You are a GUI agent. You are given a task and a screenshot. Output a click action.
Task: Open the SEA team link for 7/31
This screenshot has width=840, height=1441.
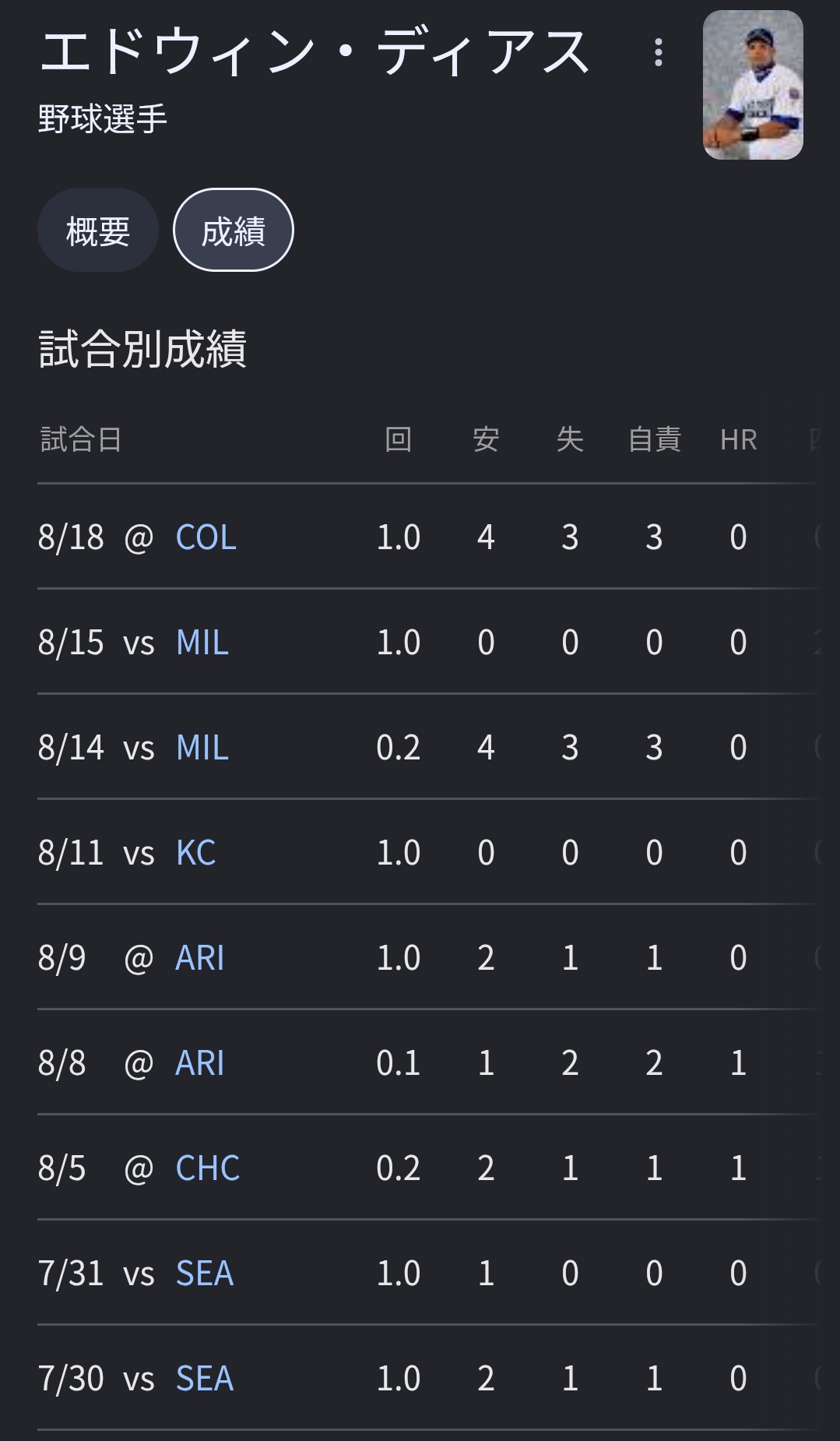click(205, 1274)
